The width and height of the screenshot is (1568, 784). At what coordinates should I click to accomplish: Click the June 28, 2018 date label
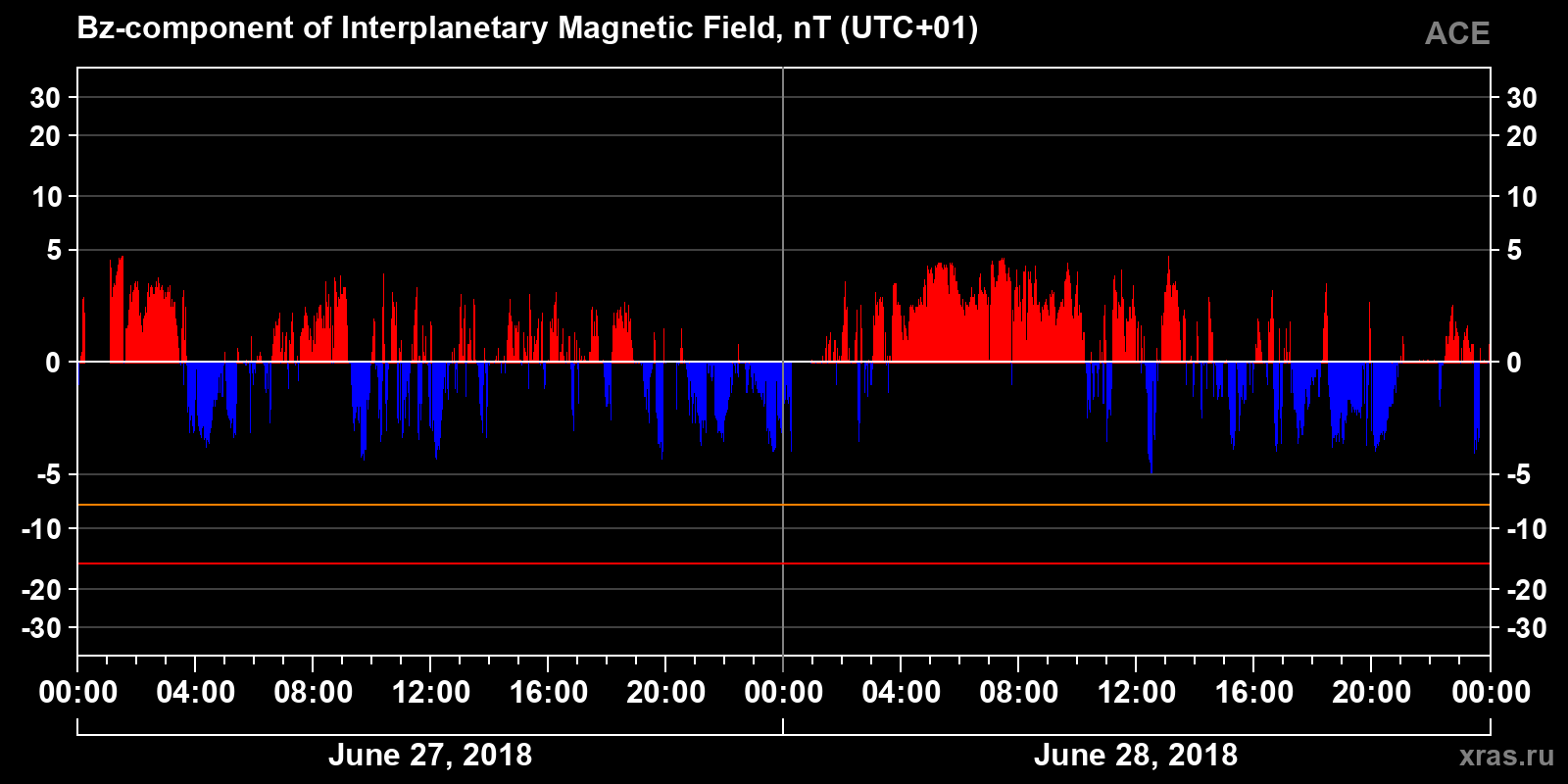[x=1136, y=755]
